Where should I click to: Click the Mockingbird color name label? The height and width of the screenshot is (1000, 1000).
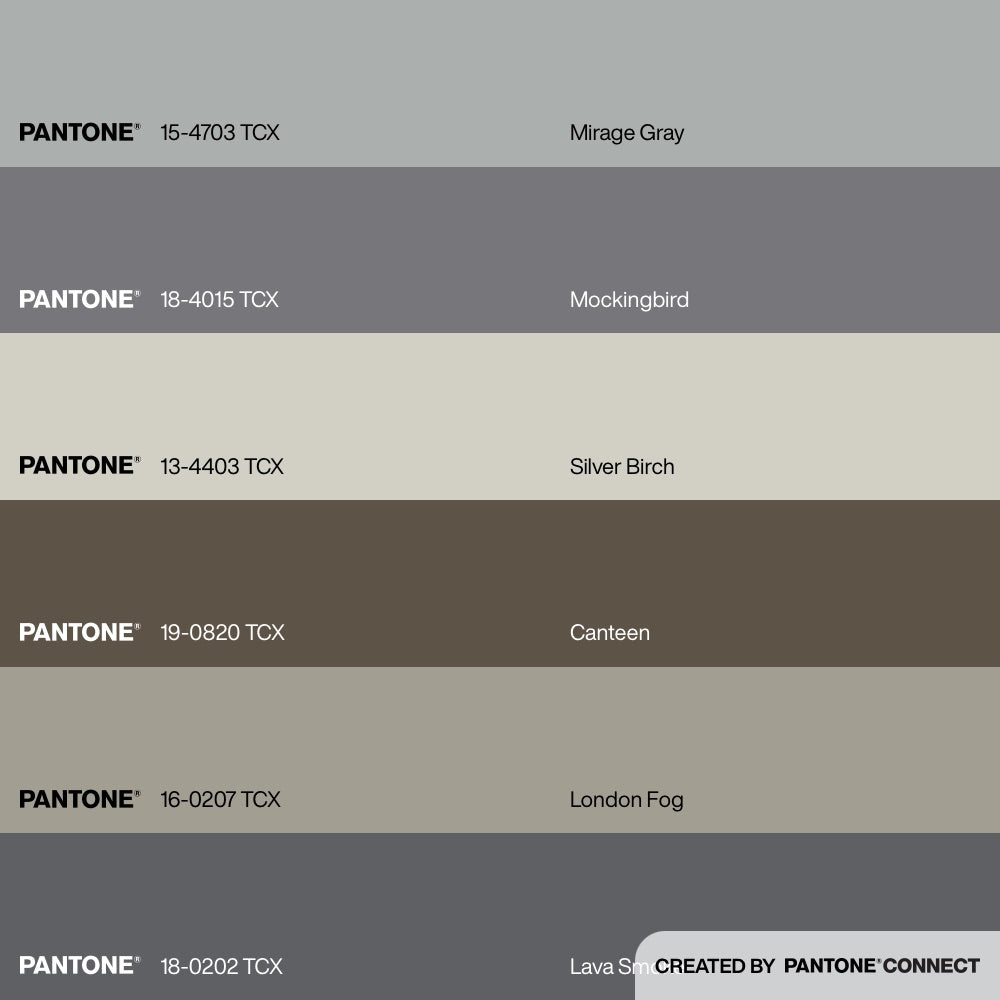pos(629,299)
